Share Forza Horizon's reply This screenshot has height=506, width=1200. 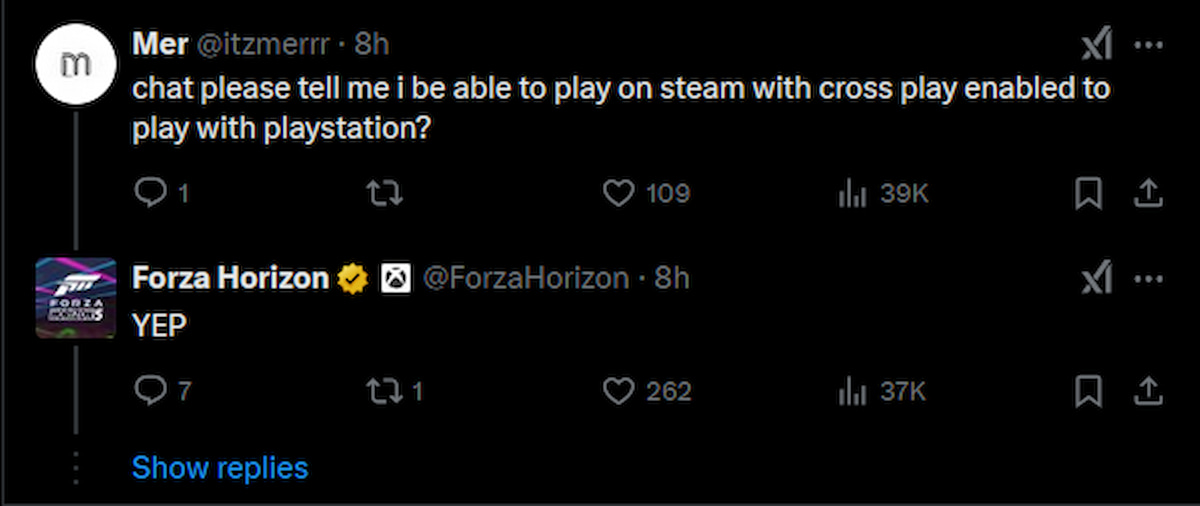[x=1149, y=390]
